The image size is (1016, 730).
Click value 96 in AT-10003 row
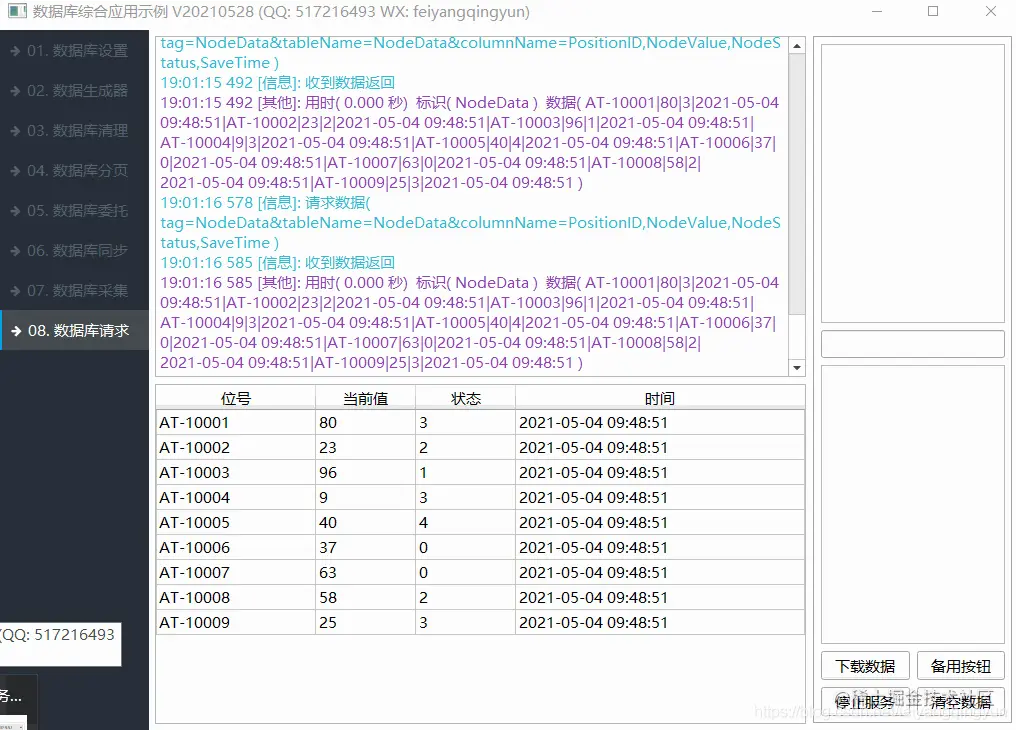coord(365,473)
